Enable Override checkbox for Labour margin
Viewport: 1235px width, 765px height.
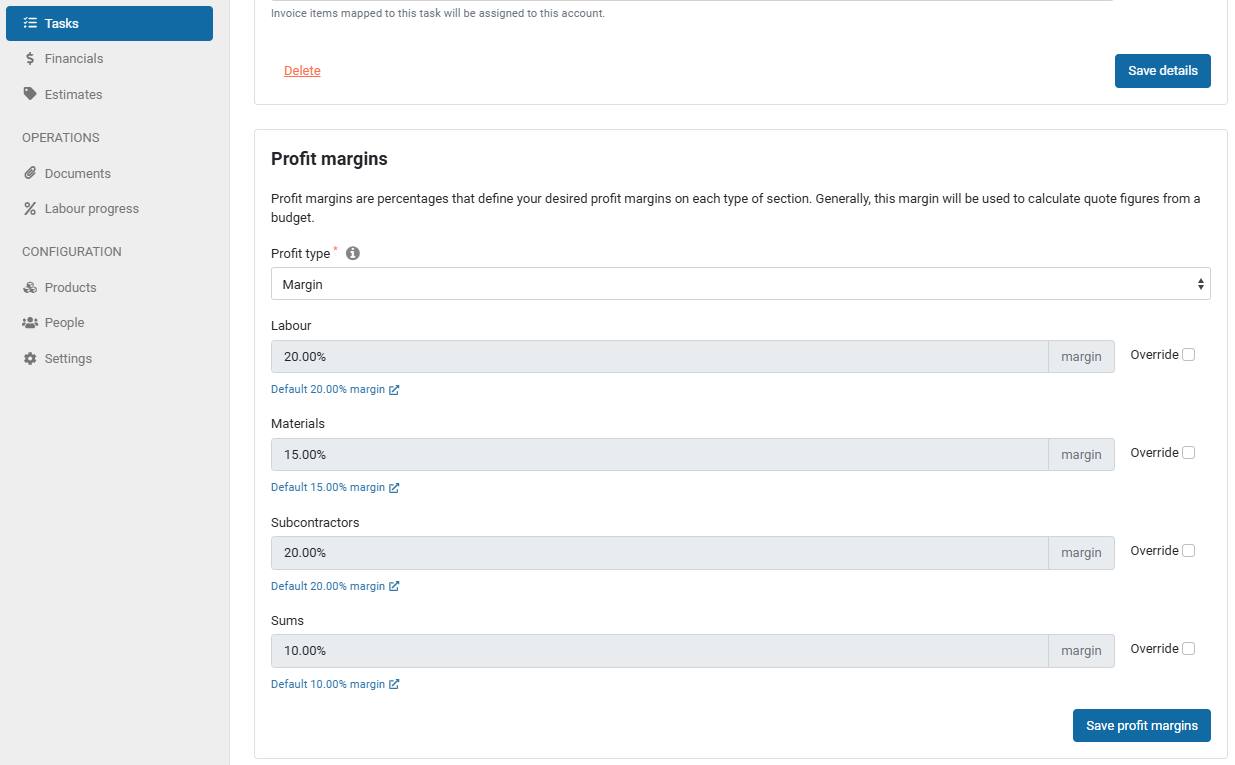pyautogui.click(x=1188, y=355)
